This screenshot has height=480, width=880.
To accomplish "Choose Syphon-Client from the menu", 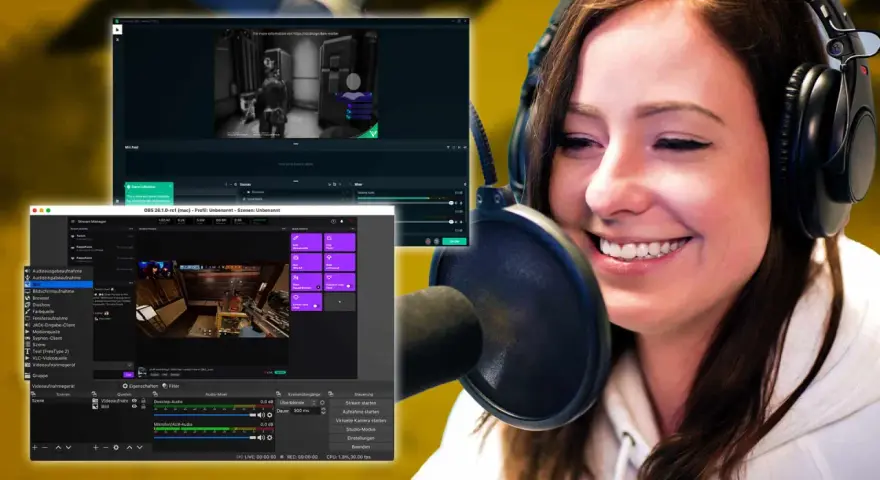I will click(47, 338).
